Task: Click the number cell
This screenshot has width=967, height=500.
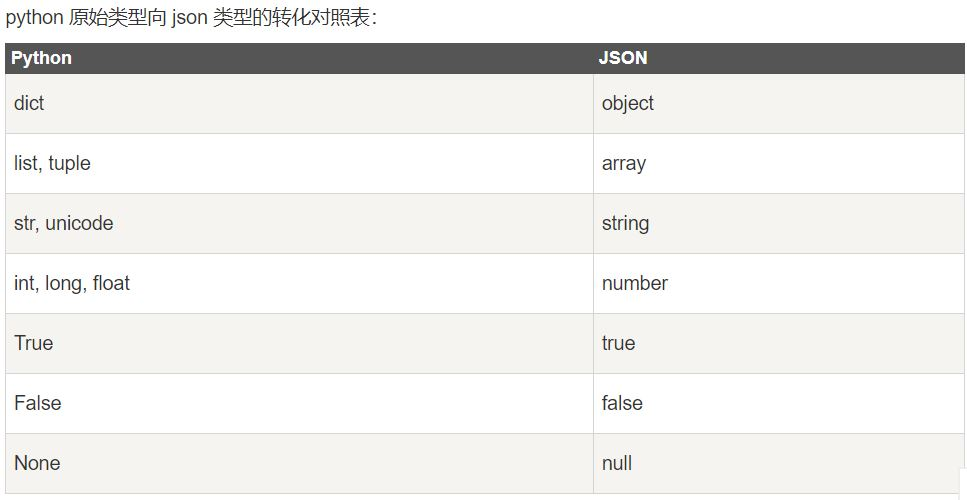Action: [780, 283]
